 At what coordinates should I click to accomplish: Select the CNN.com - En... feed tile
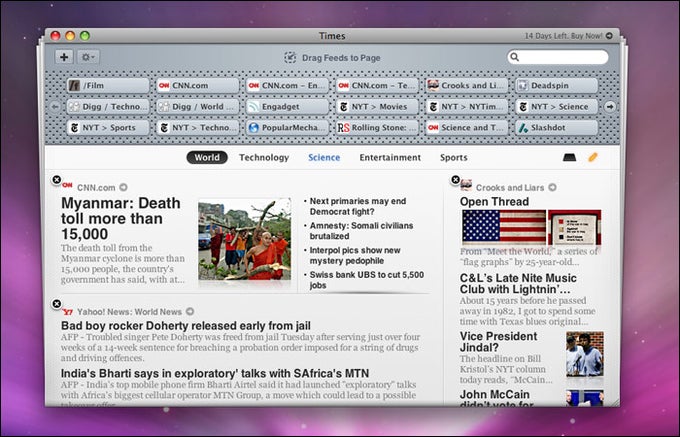(288, 85)
